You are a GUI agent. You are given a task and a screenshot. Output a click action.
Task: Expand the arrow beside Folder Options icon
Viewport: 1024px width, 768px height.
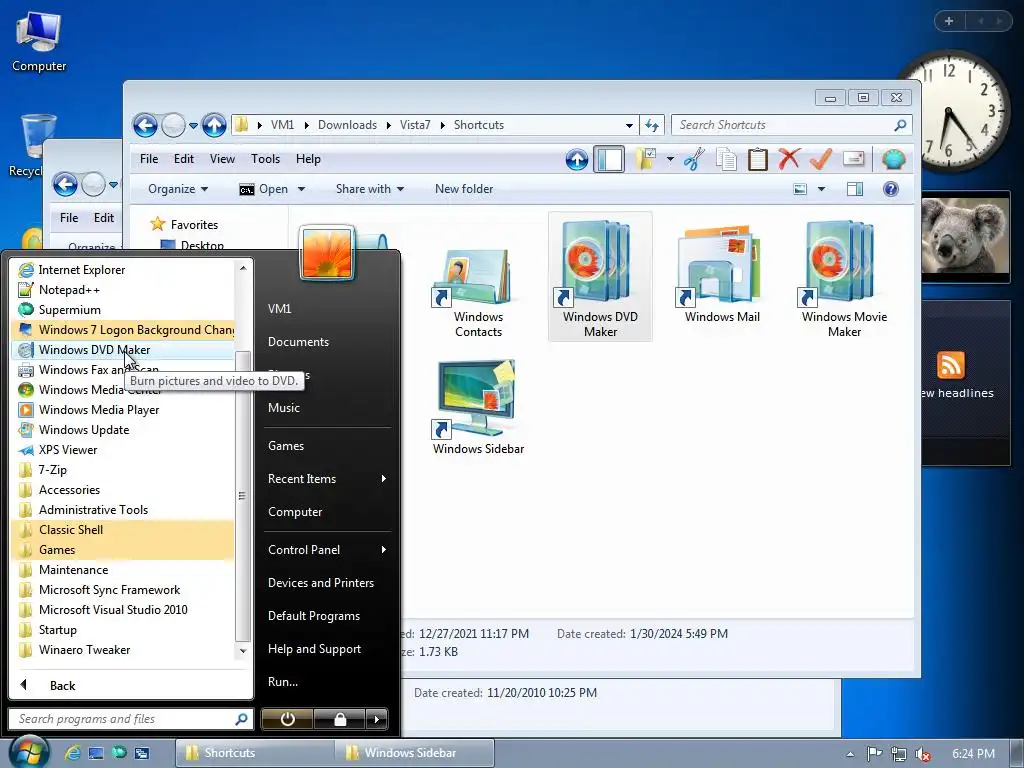pos(670,159)
